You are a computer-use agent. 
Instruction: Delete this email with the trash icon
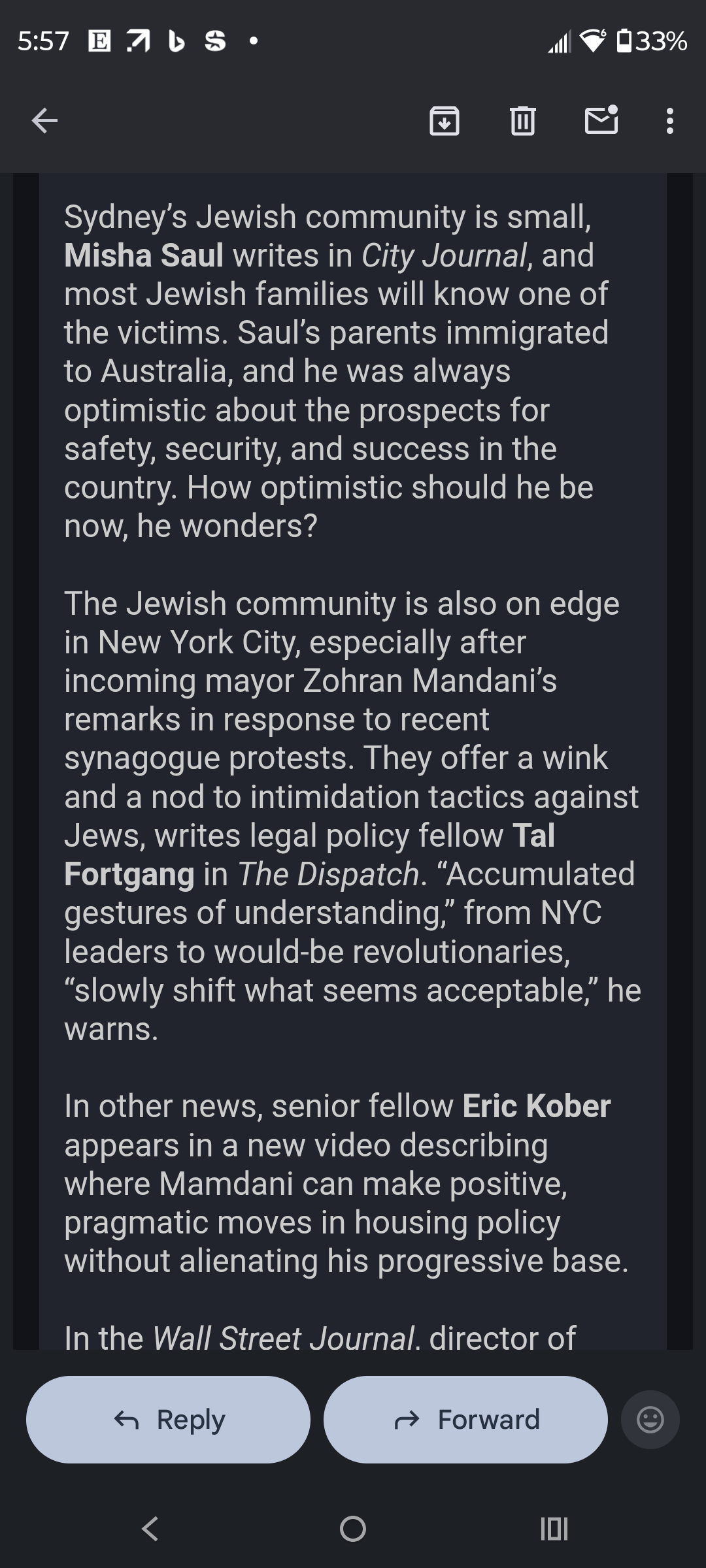coord(522,121)
